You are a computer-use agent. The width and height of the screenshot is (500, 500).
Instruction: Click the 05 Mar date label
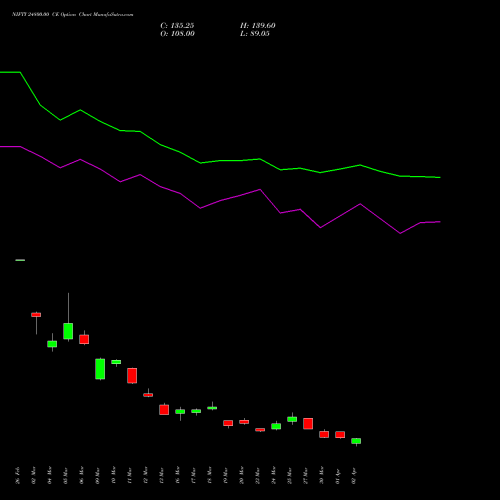point(66,475)
